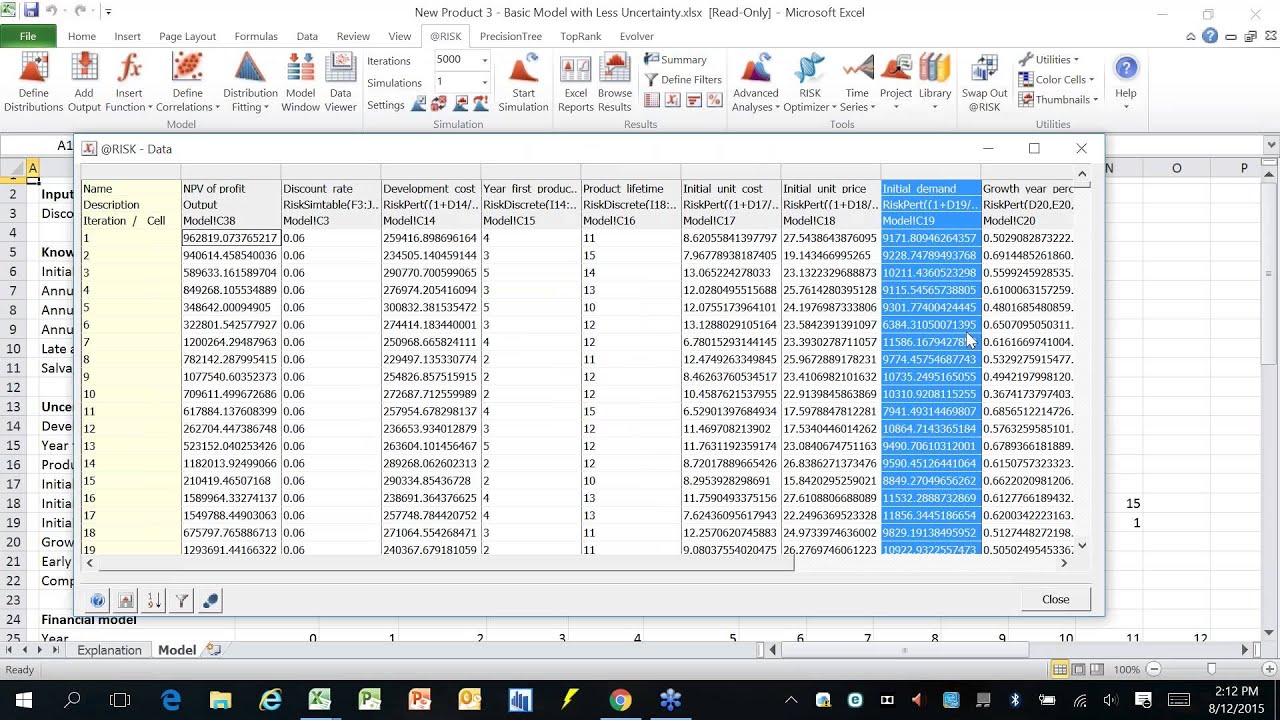Open the Define Filters option
This screenshot has width=1280, height=720.
pos(683,80)
